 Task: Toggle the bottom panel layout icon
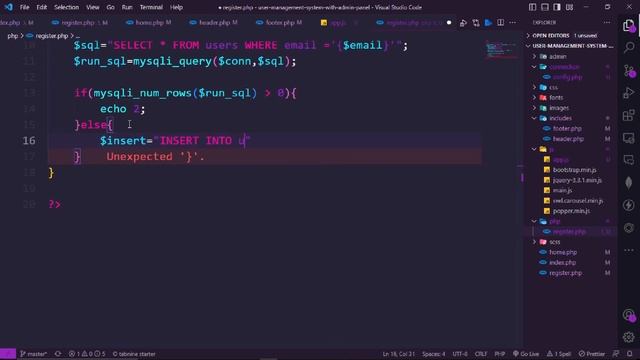[x=544, y=7]
